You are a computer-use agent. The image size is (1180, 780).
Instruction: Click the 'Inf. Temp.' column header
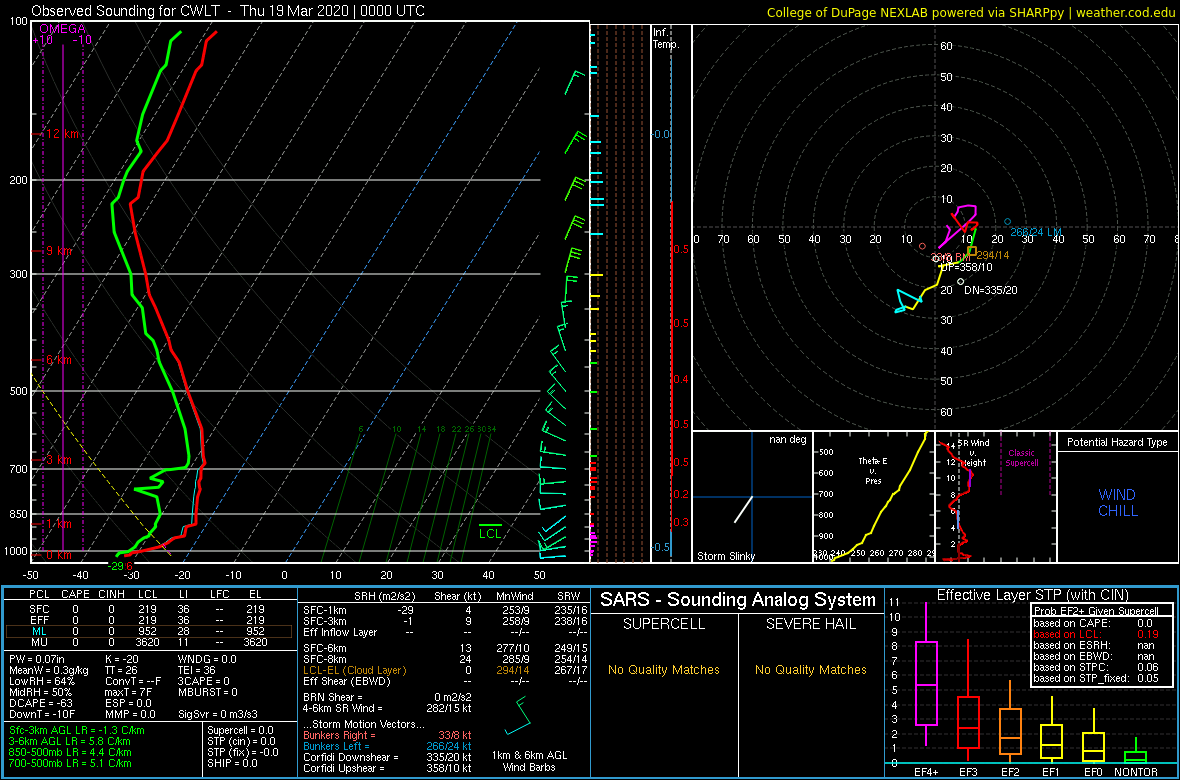(x=666, y=38)
